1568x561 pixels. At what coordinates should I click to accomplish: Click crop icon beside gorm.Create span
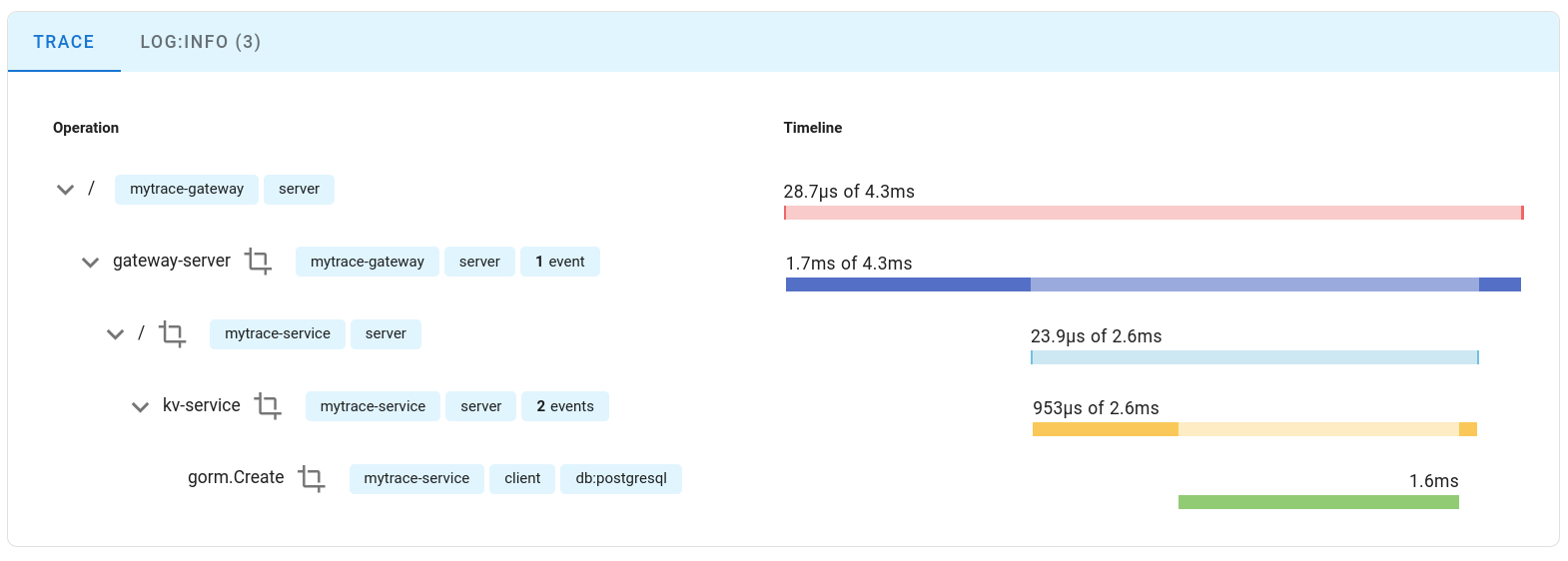(x=312, y=479)
